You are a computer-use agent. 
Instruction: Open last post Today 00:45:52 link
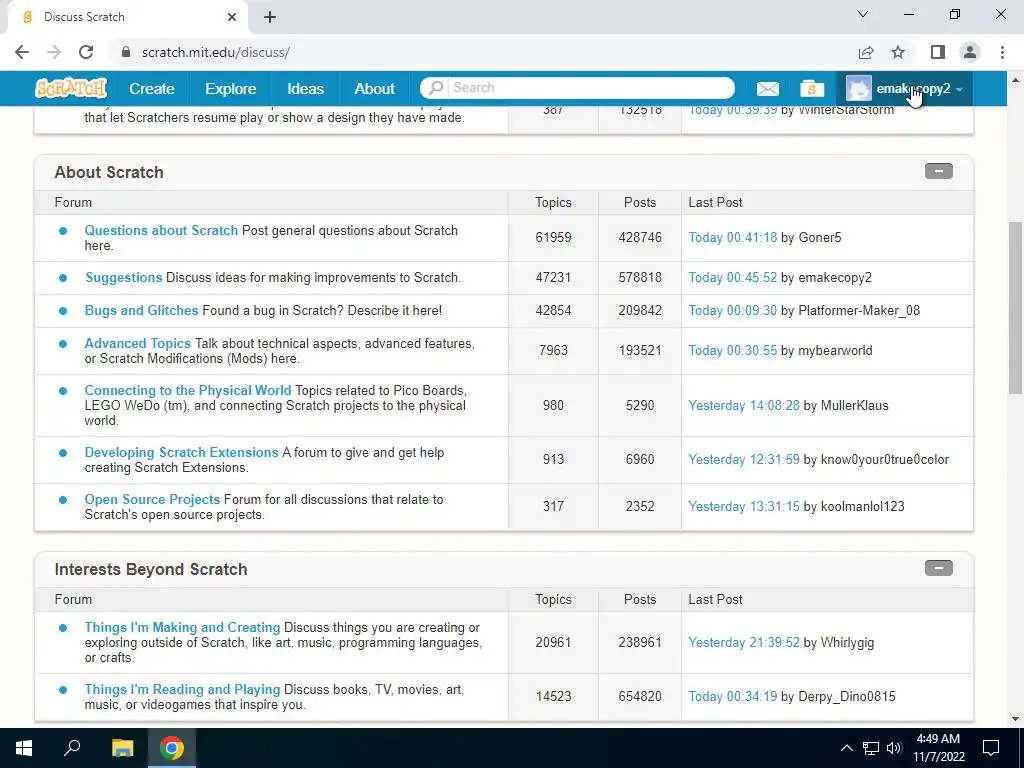(732, 278)
